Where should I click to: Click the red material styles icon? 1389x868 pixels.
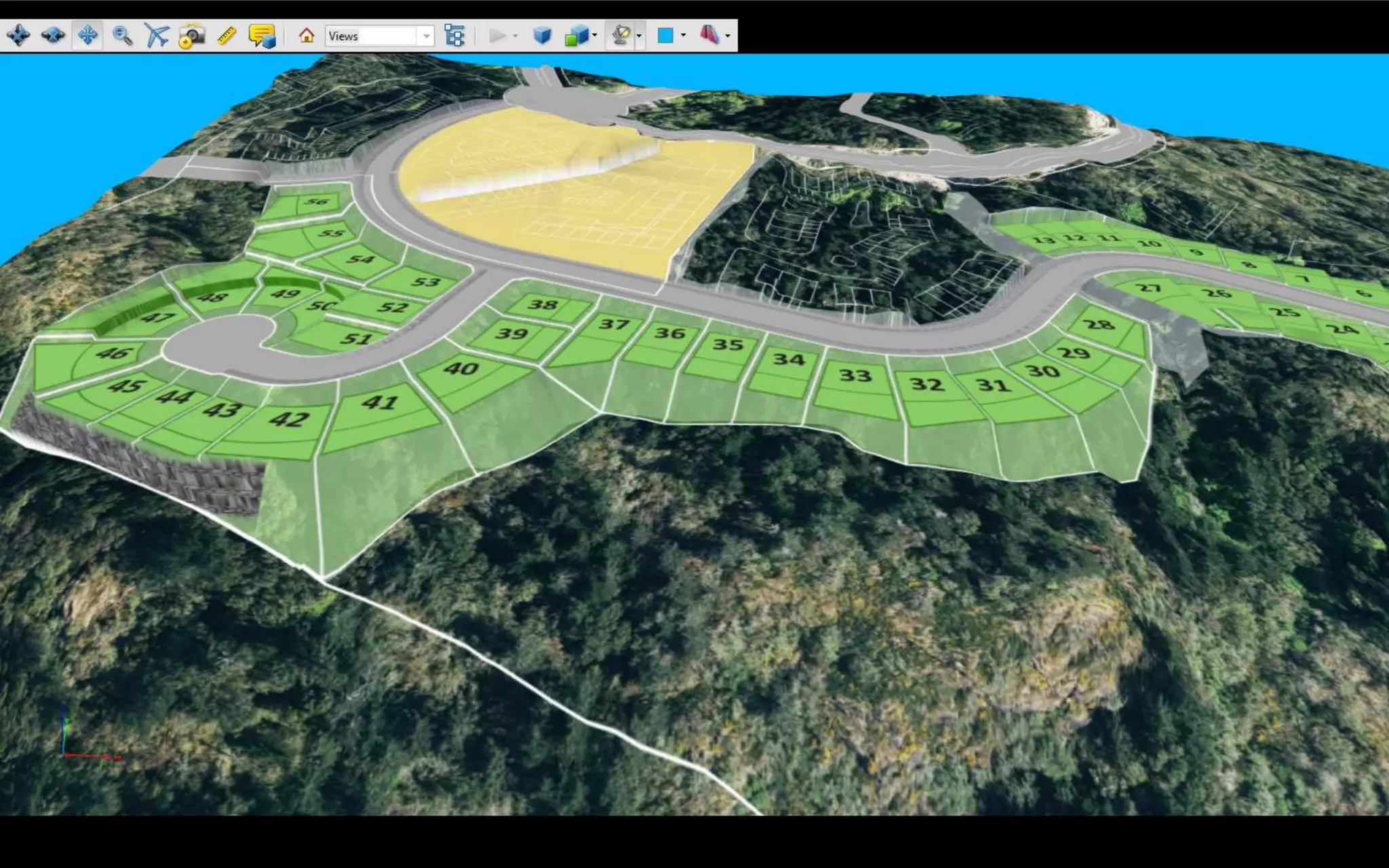point(709,35)
